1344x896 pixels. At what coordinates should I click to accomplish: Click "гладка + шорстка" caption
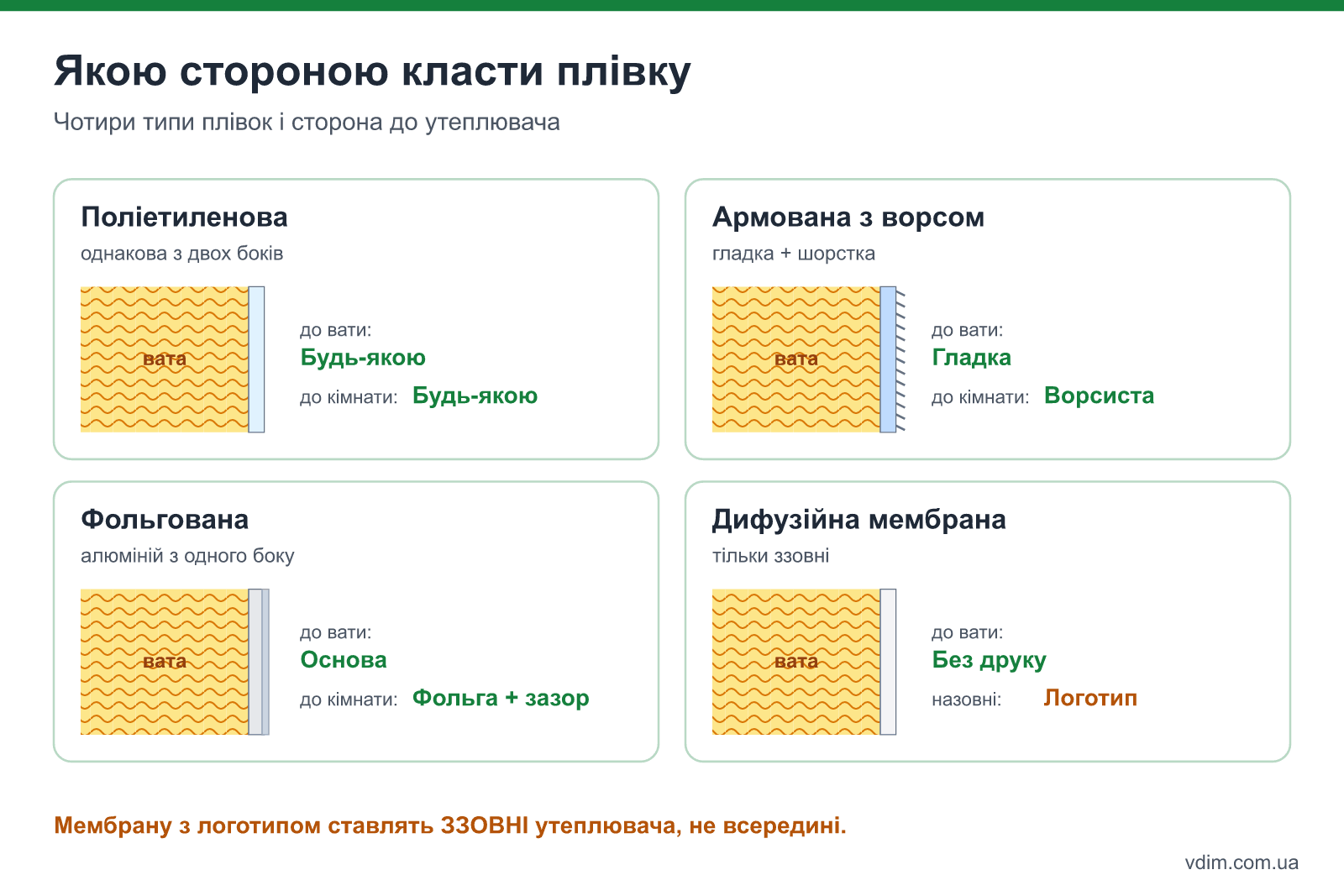click(794, 254)
